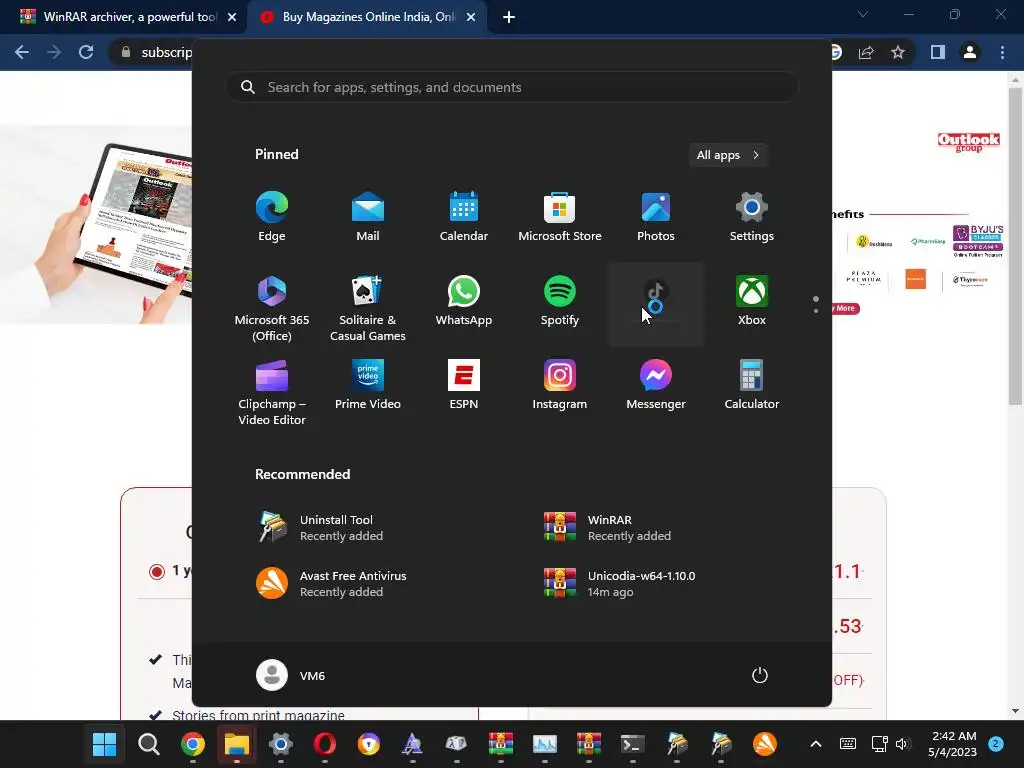Click the volume icon in system tray
Viewport: 1024px width, 768px height.
point(903,744)
